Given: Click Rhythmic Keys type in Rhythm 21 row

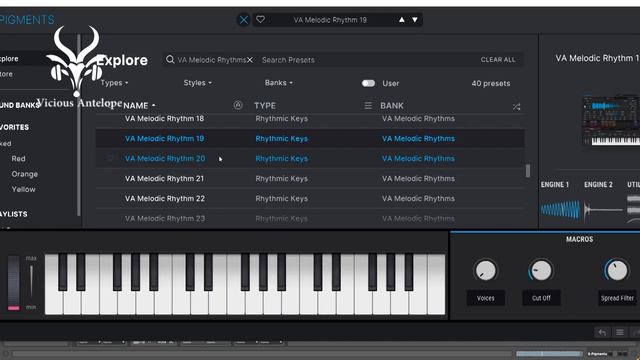Looking at the screenshot, I should (x=282, y=179).
